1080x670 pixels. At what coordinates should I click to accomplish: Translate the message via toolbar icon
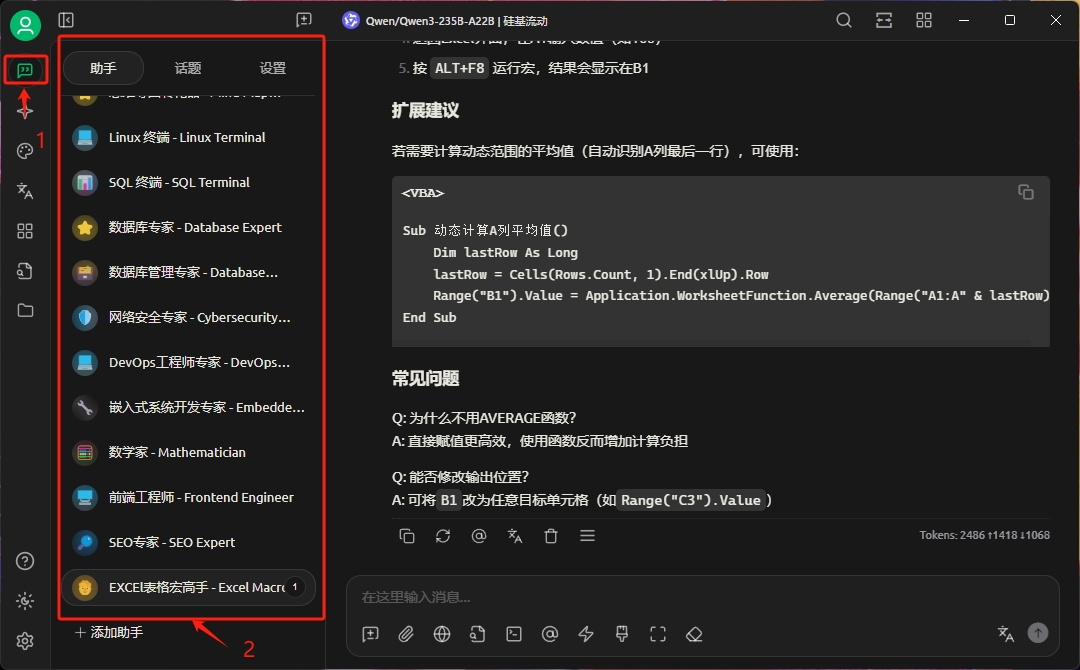[x=515, y=536]
